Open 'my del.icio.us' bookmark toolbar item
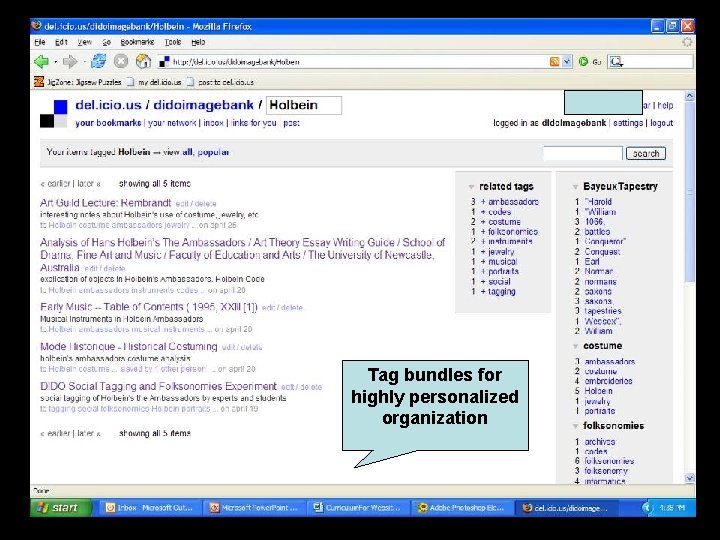Screen dimensions: 720x540 [155, 82]
